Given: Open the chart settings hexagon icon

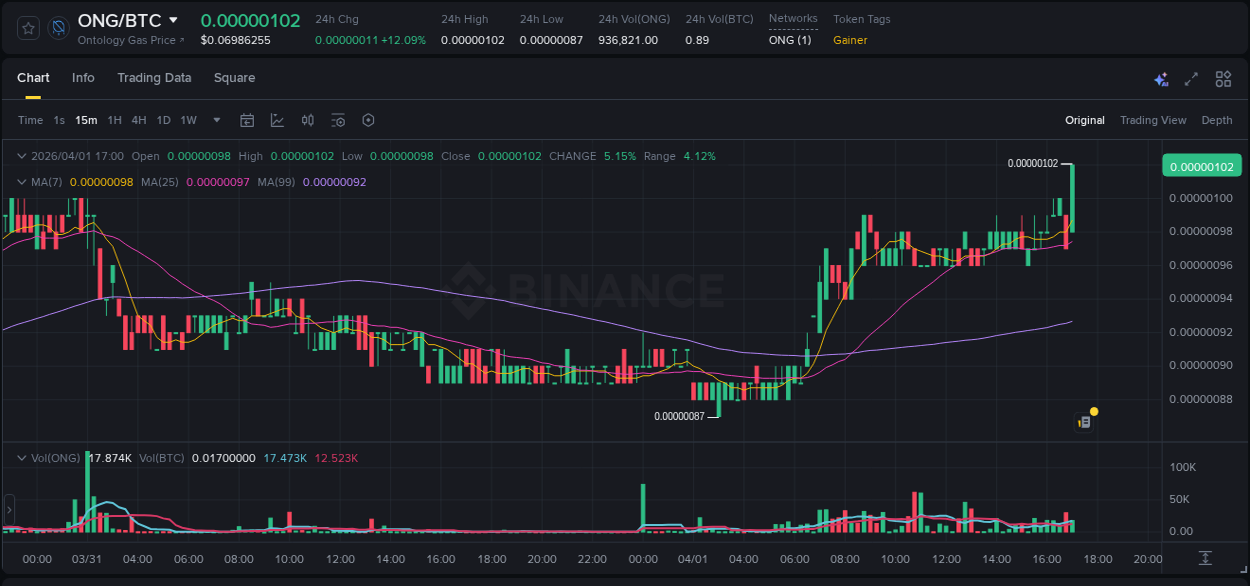Looking at the screenshot, I should pyautogui.click(x=368, y=120).
